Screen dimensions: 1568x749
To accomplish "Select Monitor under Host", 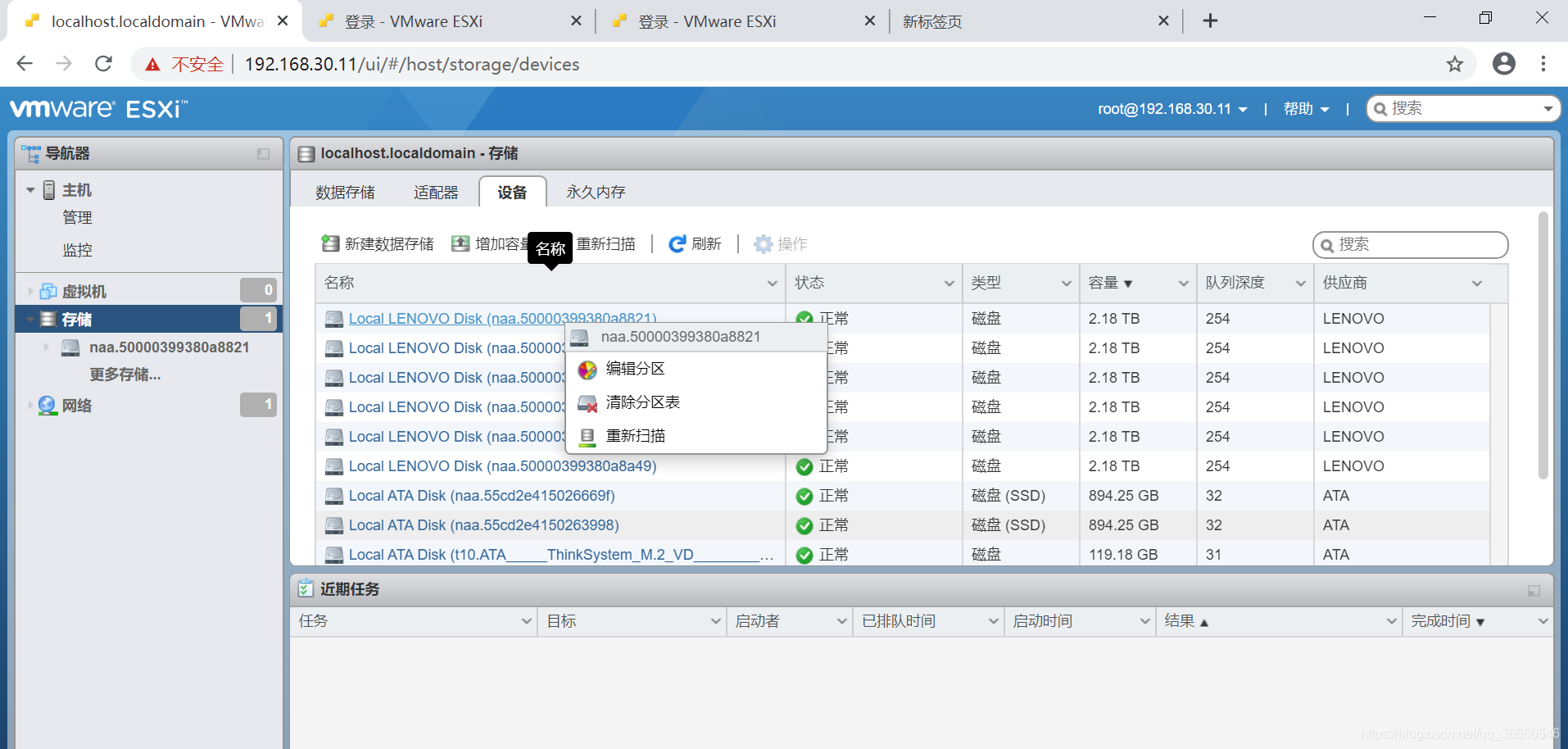I will pos(77,250).
